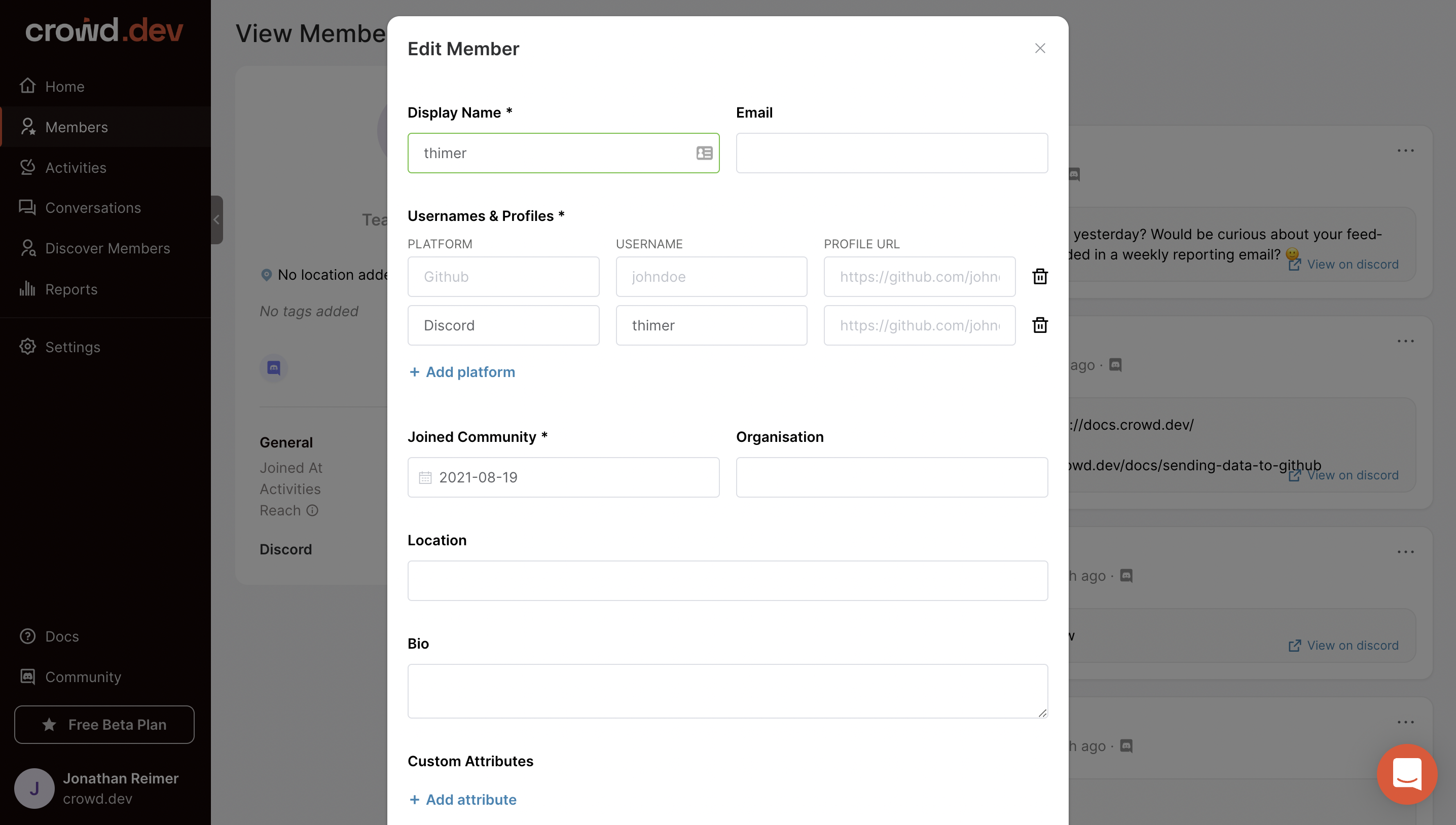The image size is (1456, 825).
Task: Delete the Github platform row
Action: (x=1039, y=277)
